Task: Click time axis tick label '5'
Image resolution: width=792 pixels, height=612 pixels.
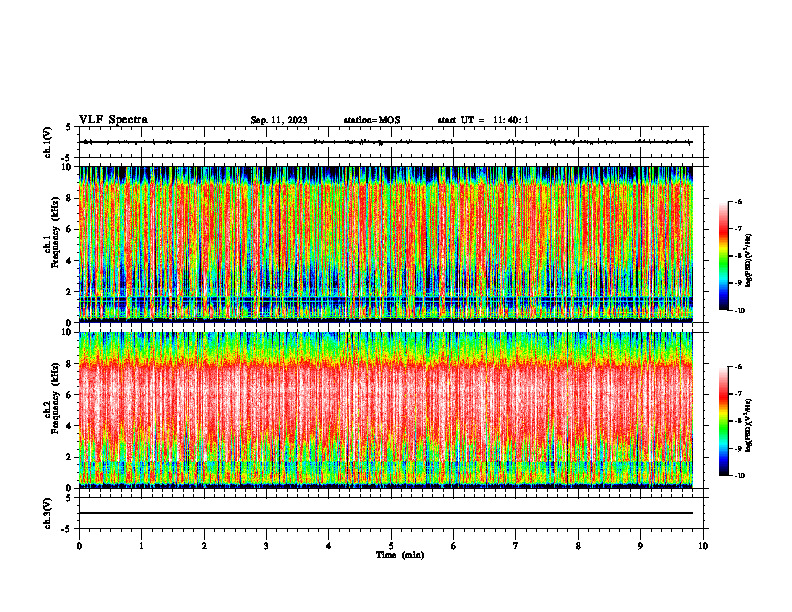Action: click(x=391, y=546)
